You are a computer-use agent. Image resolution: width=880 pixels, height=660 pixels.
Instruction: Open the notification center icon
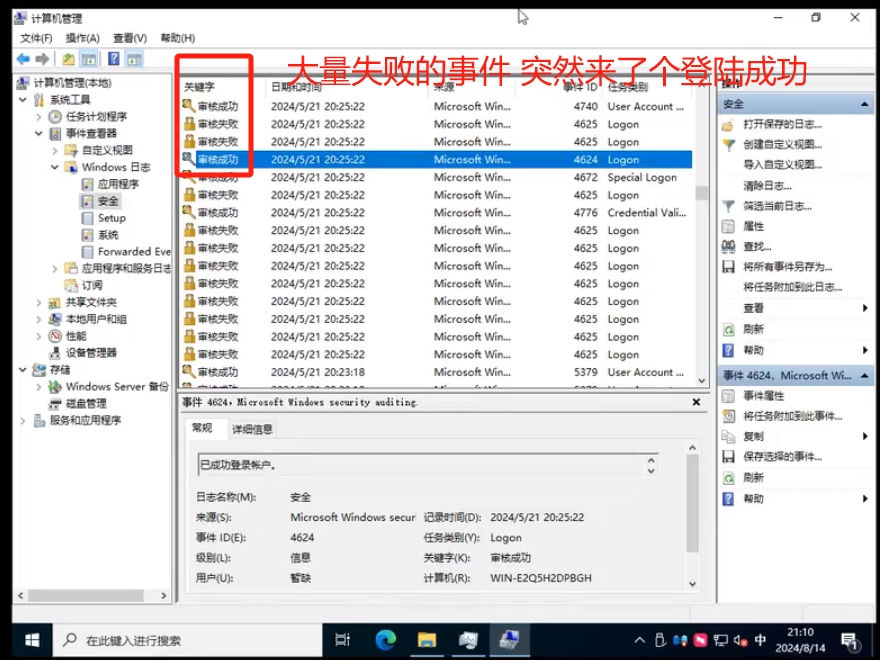point(849,641)
